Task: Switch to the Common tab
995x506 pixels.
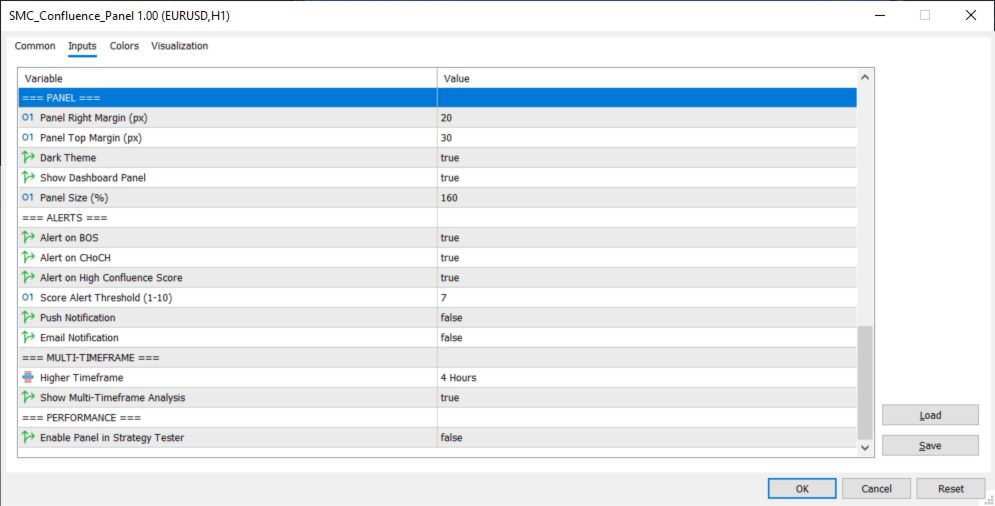Action: pos(35,46)
